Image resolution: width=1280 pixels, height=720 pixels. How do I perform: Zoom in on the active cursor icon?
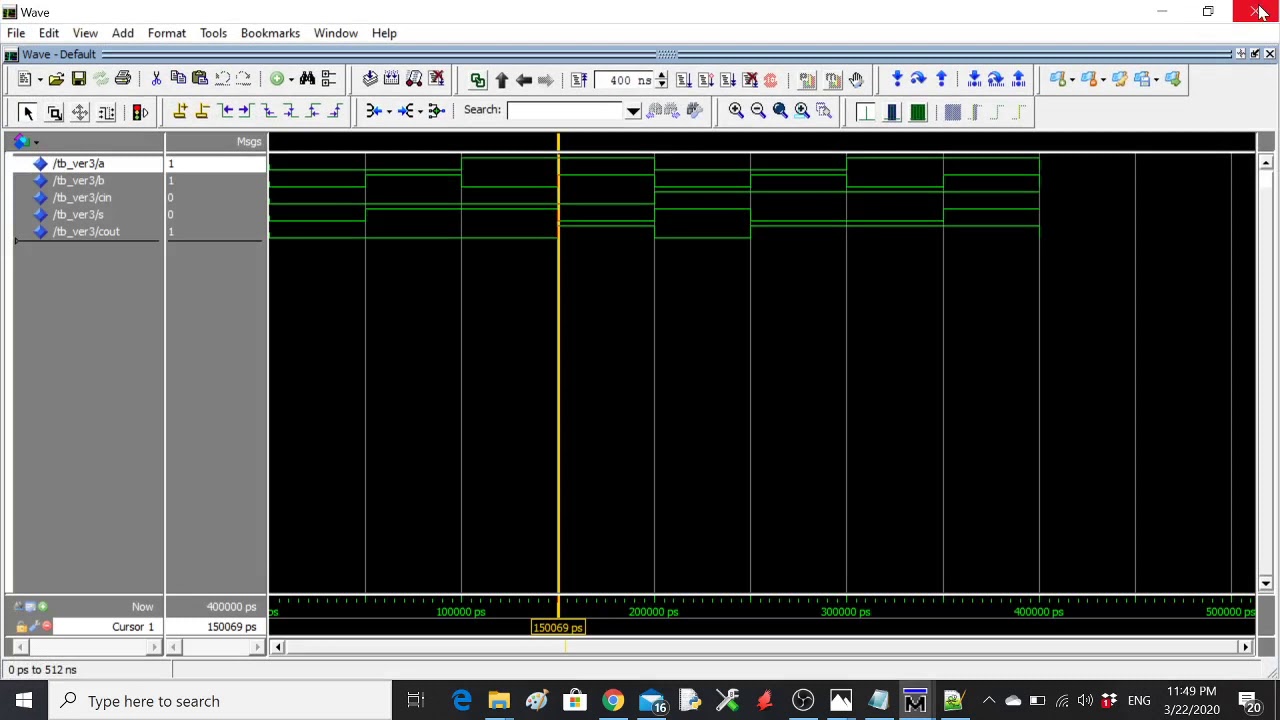(802, 111)
